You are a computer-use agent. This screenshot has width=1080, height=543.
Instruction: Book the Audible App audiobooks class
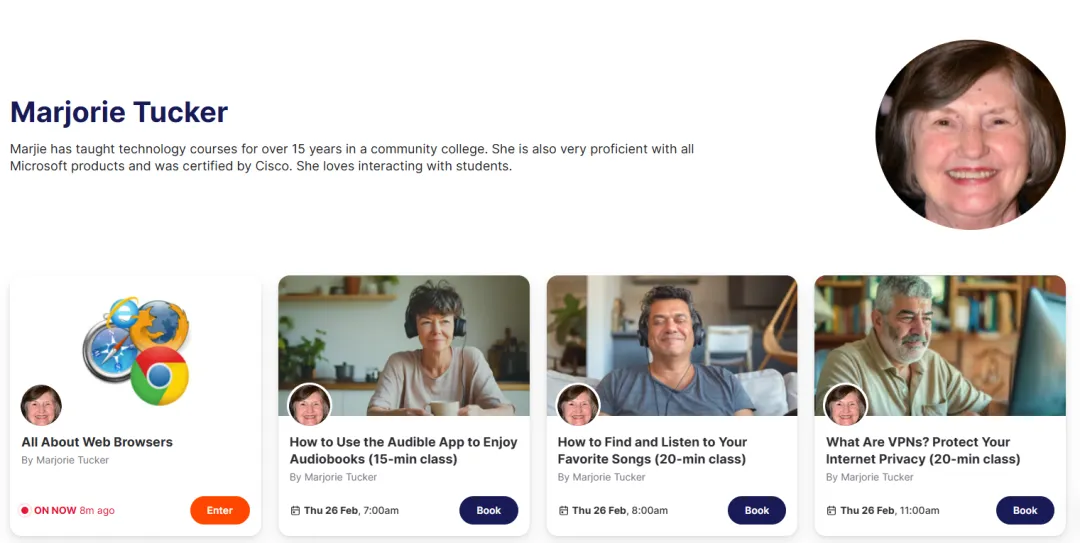tap(488, 510)
